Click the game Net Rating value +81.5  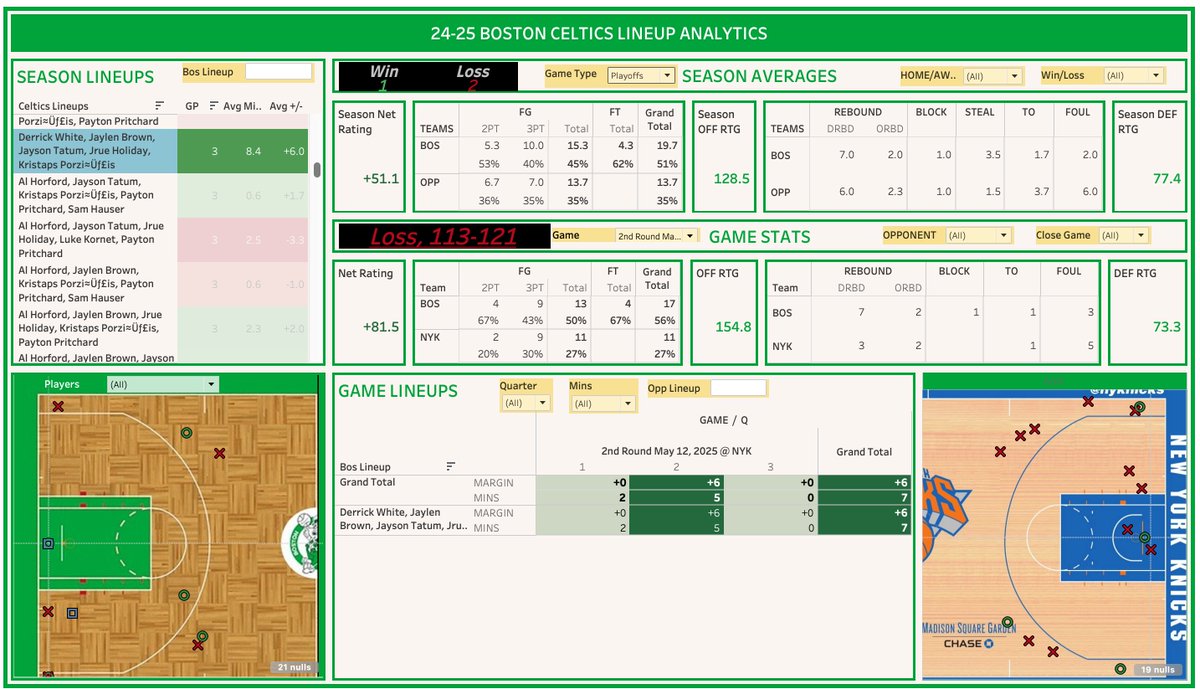383,327
